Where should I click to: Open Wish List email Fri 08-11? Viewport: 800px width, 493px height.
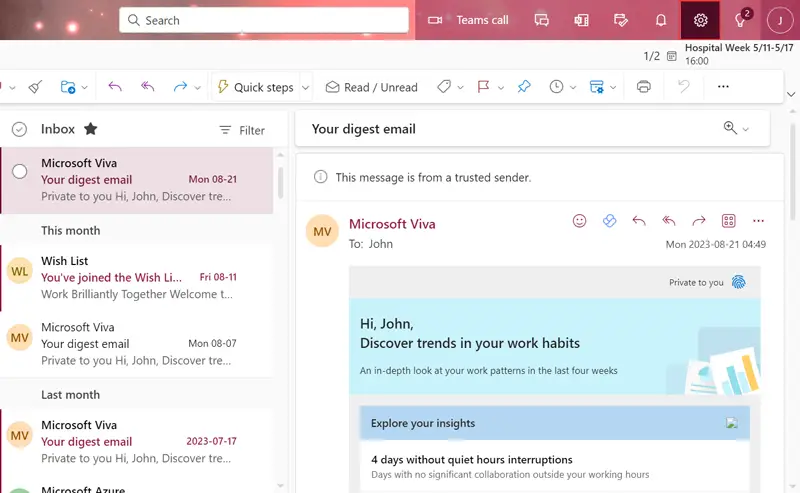tap(137, 278)
